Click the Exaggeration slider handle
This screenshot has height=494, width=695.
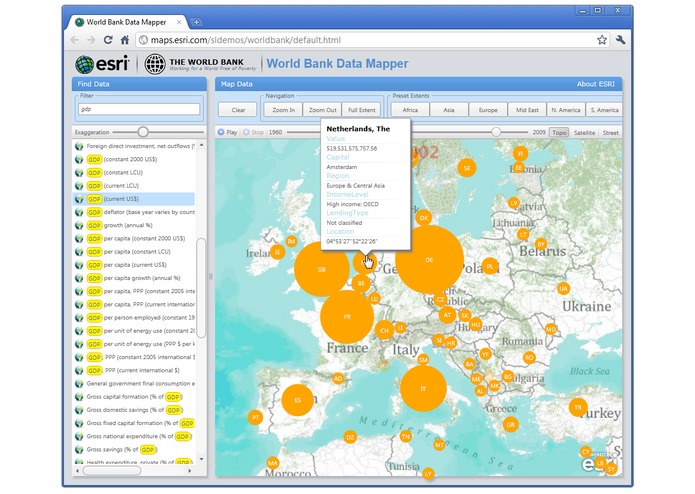143,132
